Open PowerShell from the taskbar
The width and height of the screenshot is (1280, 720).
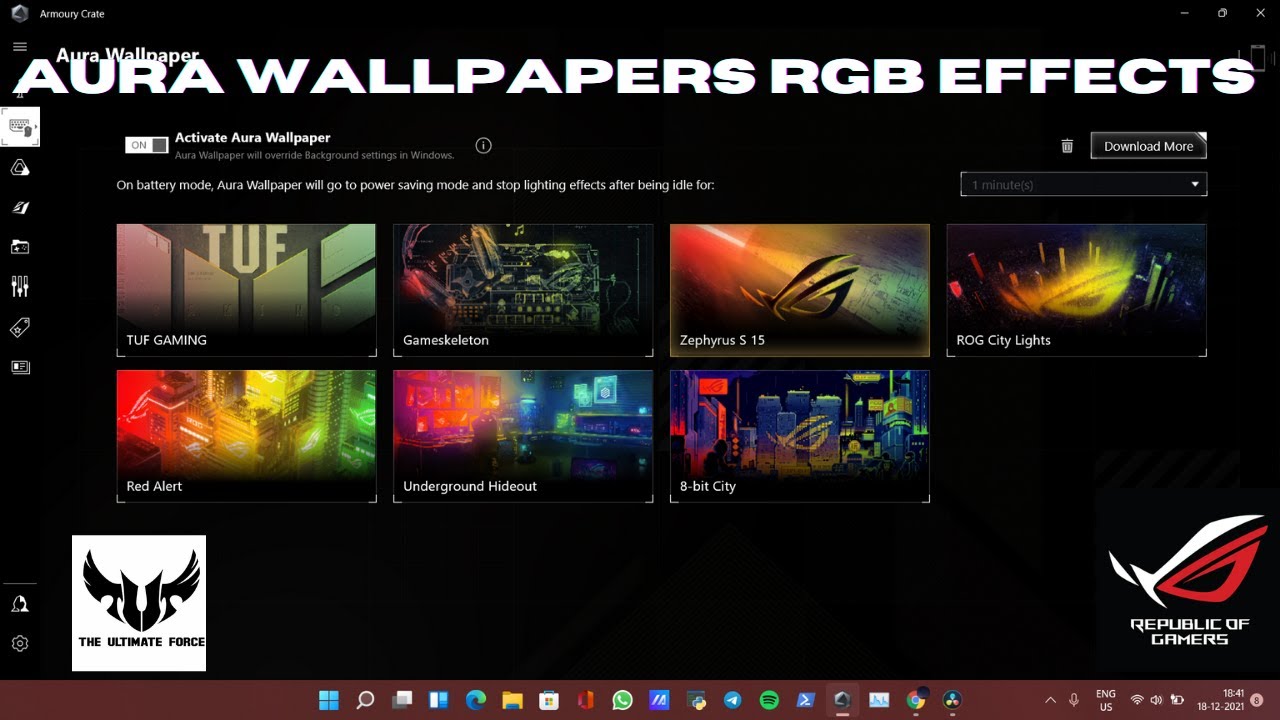806,700
